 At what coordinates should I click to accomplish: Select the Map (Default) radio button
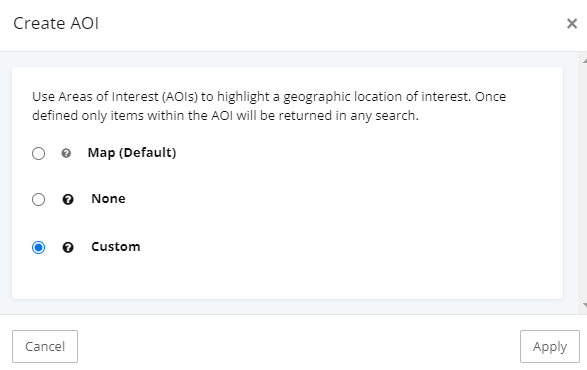pos(38,153)
